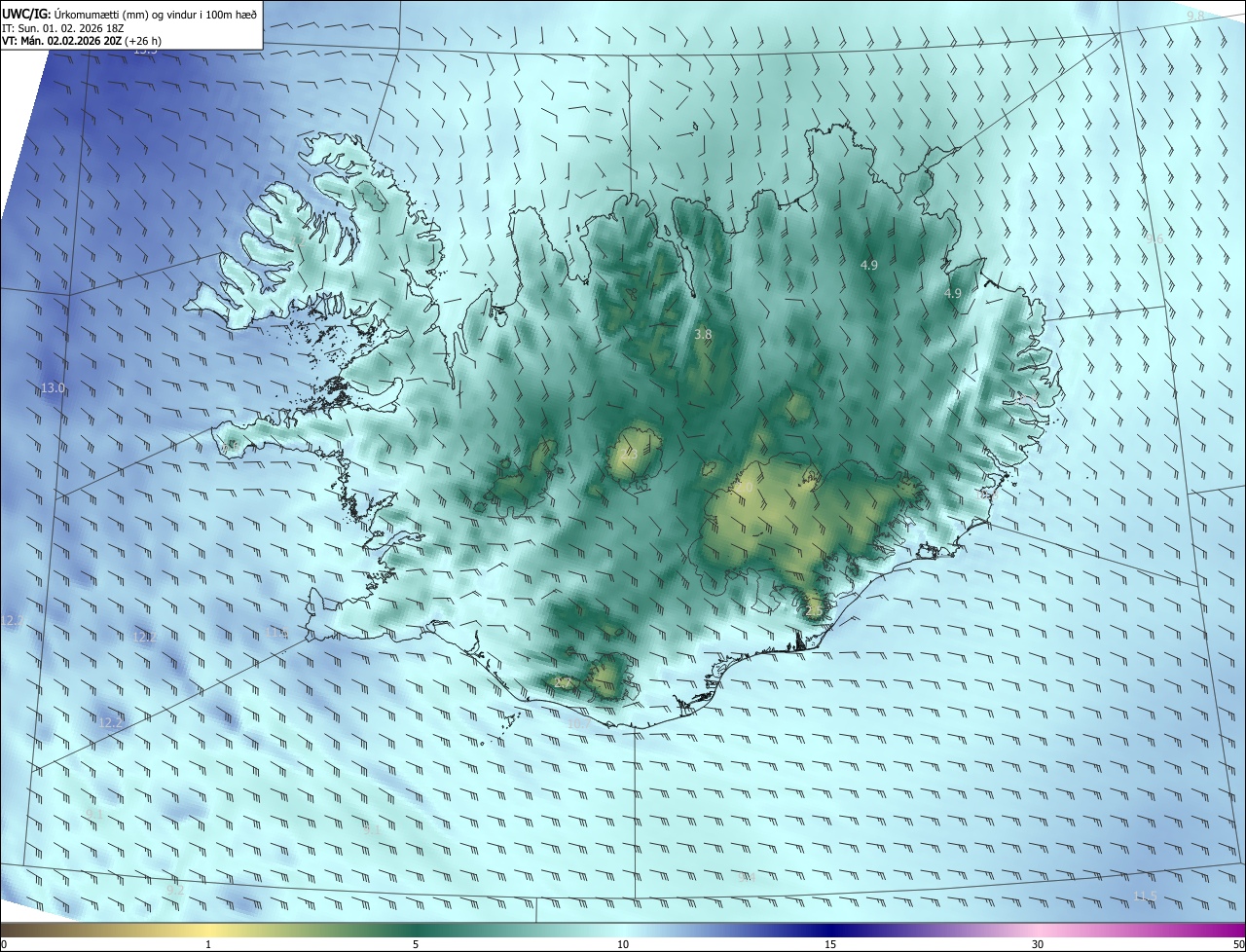Click the "0" tick label on the colorbar
Image resolution: width=1246 pixels, height=952 pixels.
pos(4,944)
